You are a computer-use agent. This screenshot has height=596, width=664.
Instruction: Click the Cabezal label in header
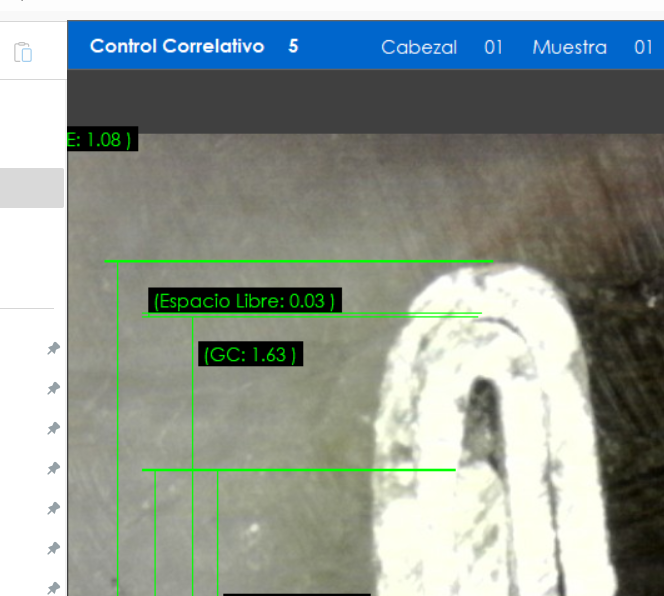tap(419, 47)
